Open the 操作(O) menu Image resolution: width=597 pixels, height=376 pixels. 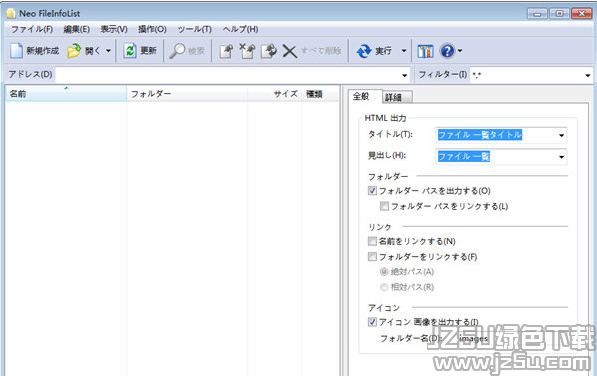152,29
